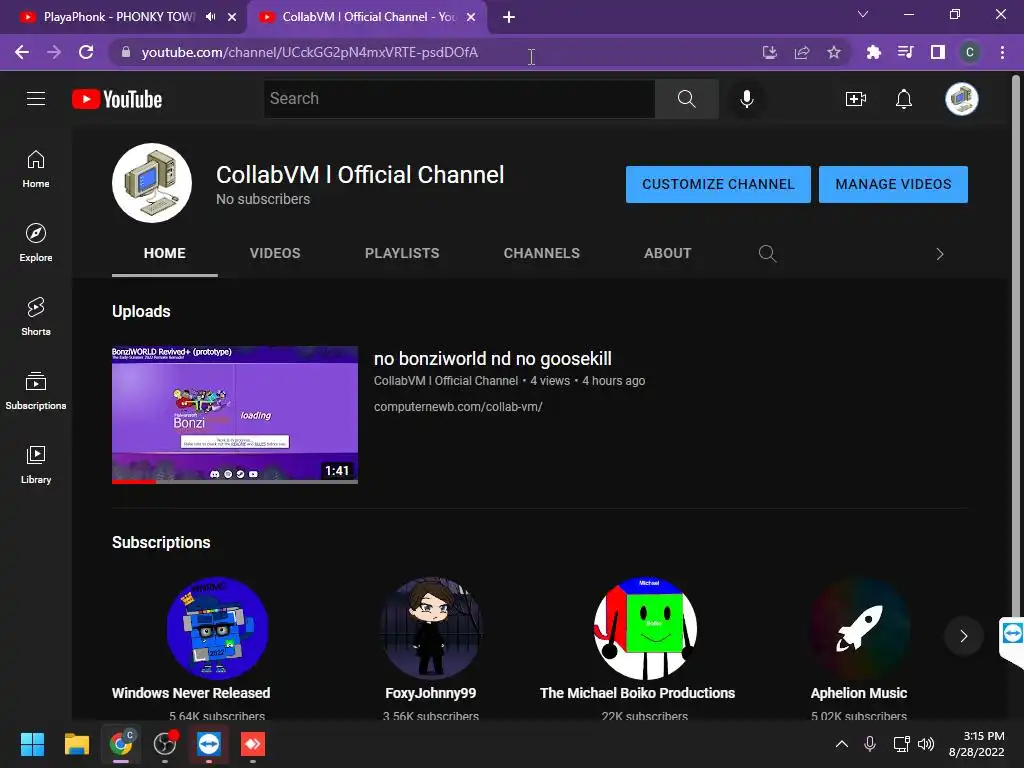Click CollabVM channel name under video title
The height and width of the screenshot is (768, 1024).
point(446,381)
